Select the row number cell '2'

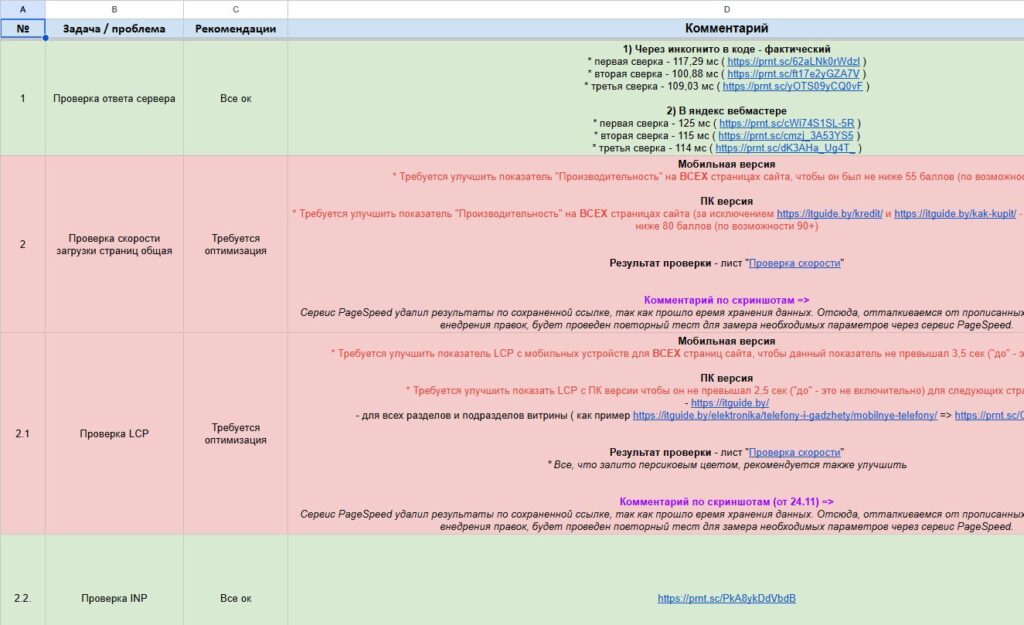click(23, 244)
